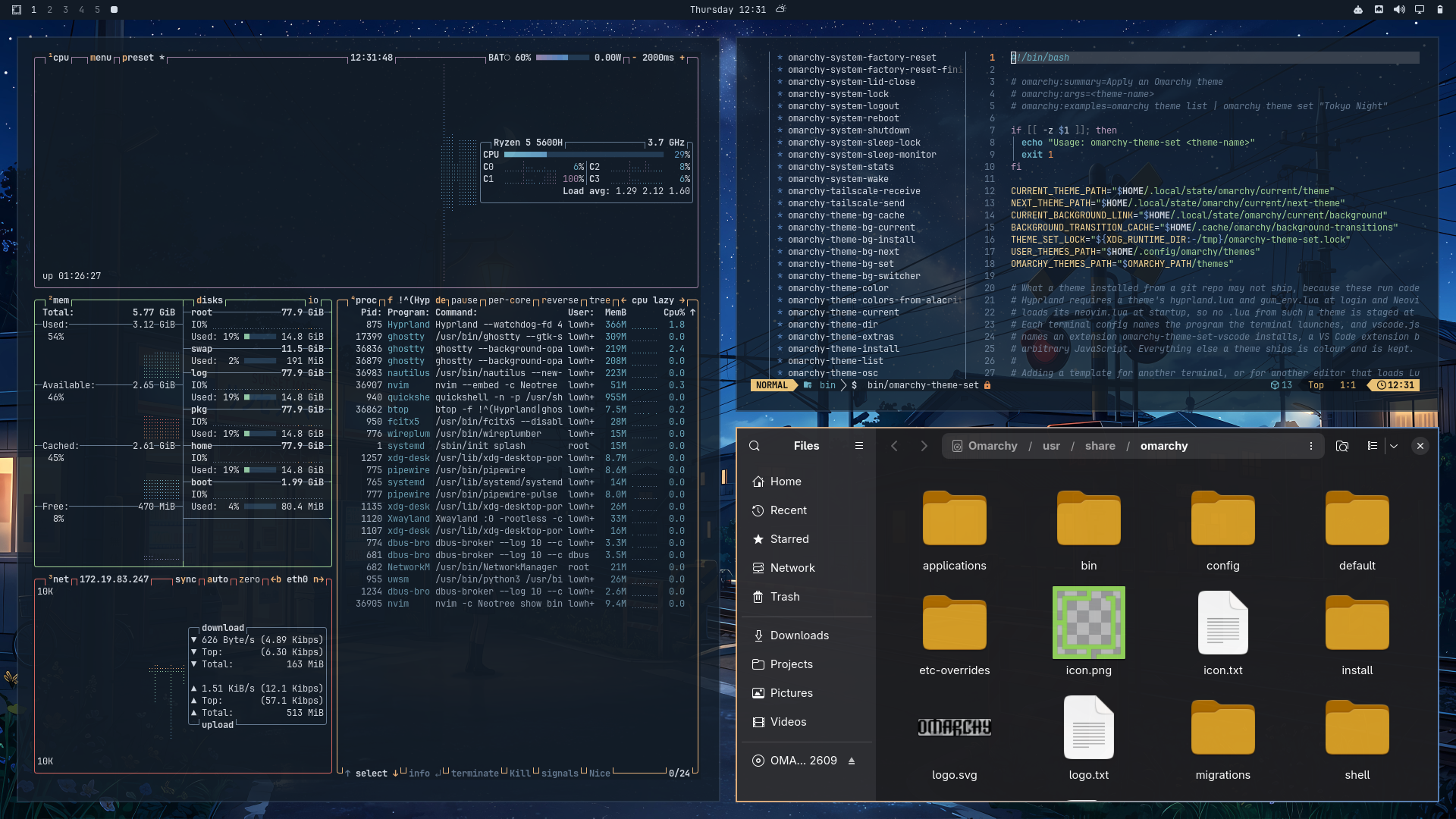Toggle reverse sorting in btop proc
Screen dimensions: 1456x819
pyautogui.click(x=560, y=300)
